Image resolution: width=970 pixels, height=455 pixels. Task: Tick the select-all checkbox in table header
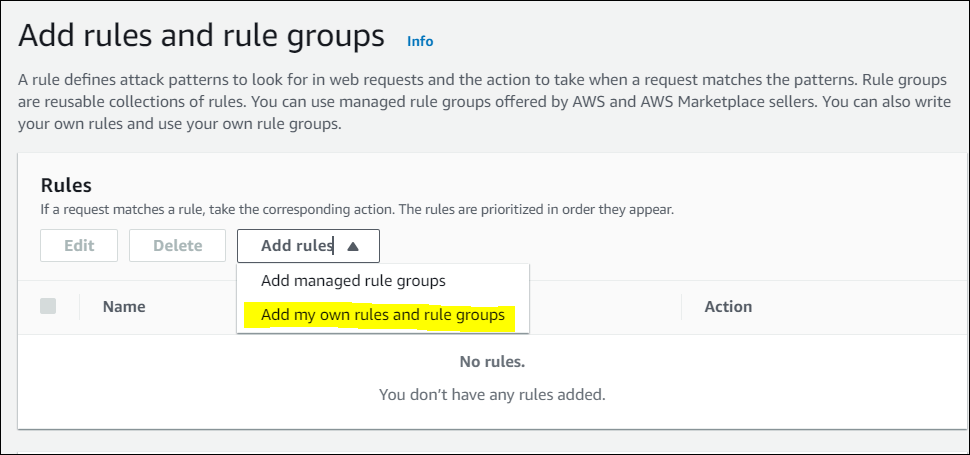pos(48,307)
